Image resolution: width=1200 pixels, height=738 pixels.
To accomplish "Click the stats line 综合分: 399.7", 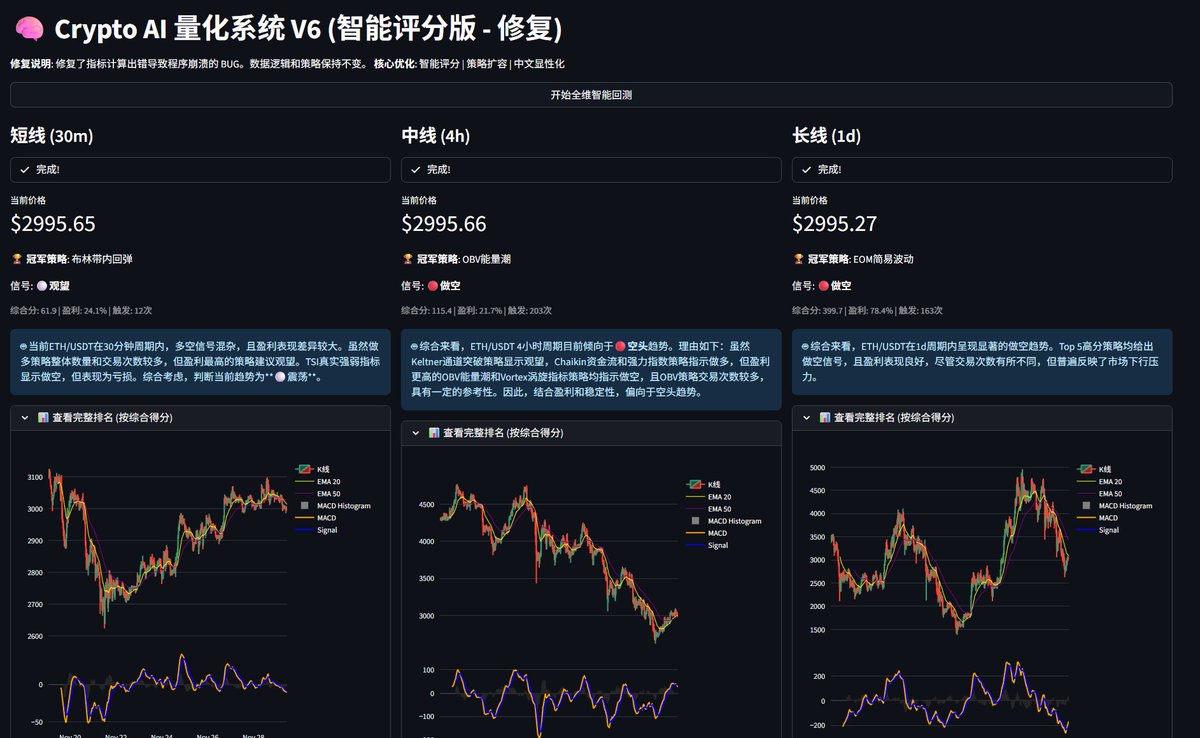I will [x=867, y=310].
